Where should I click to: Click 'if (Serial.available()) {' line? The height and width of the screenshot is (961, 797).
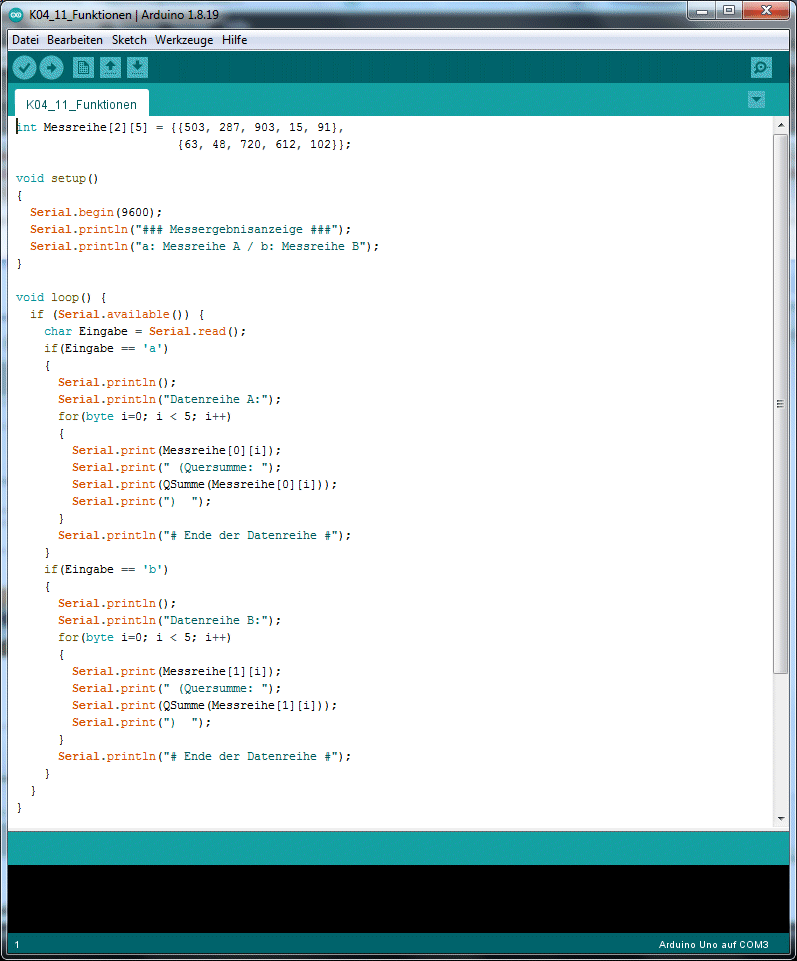(117, 314)
